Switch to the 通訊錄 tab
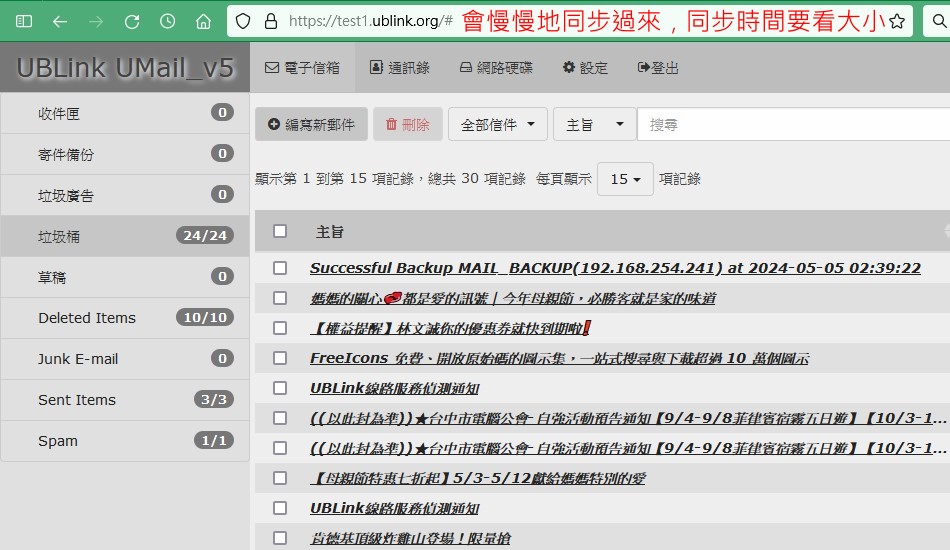The height and width of the screenshot is (550, 950). click(399, 68)
